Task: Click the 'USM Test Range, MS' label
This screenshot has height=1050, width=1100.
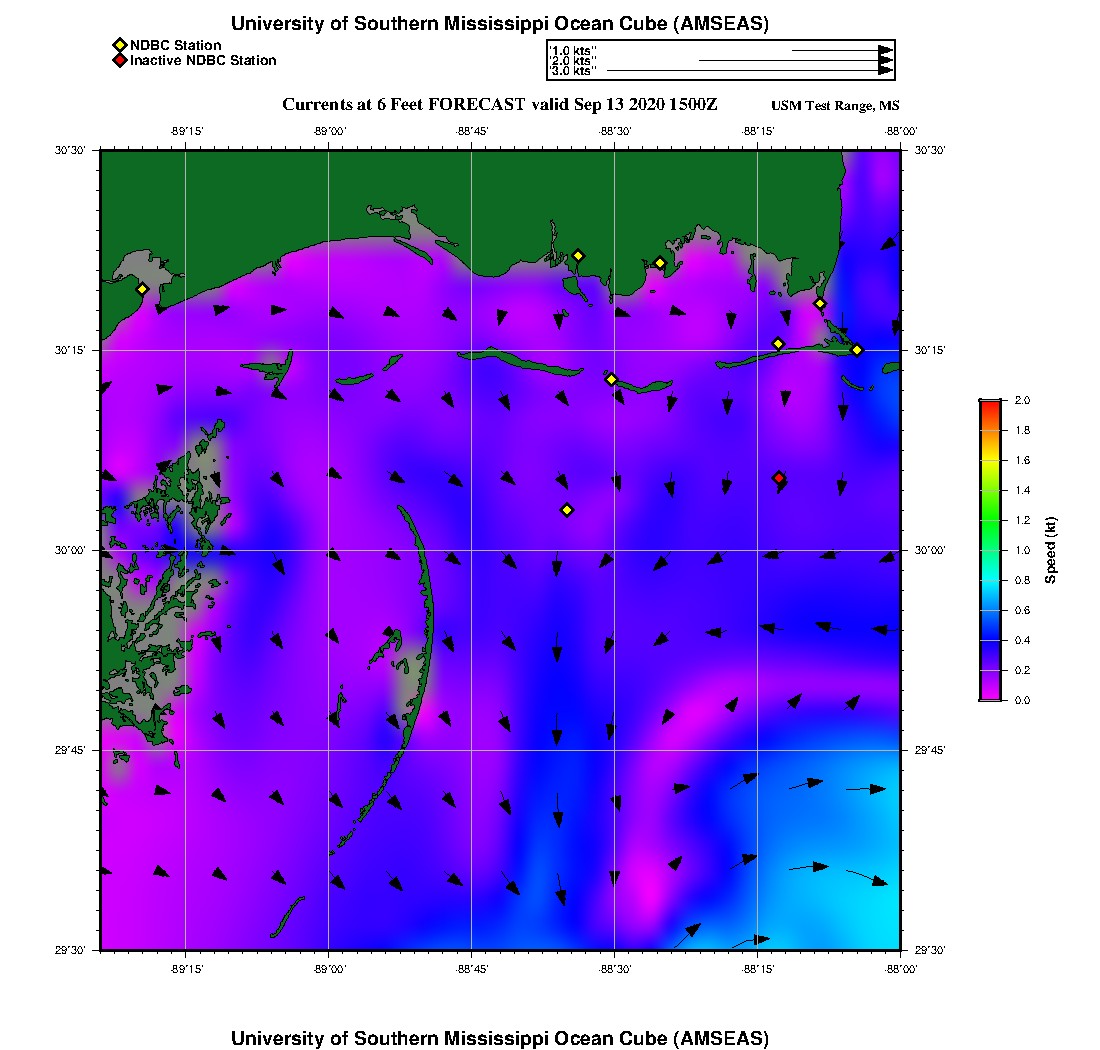Action: click(835, 106)
